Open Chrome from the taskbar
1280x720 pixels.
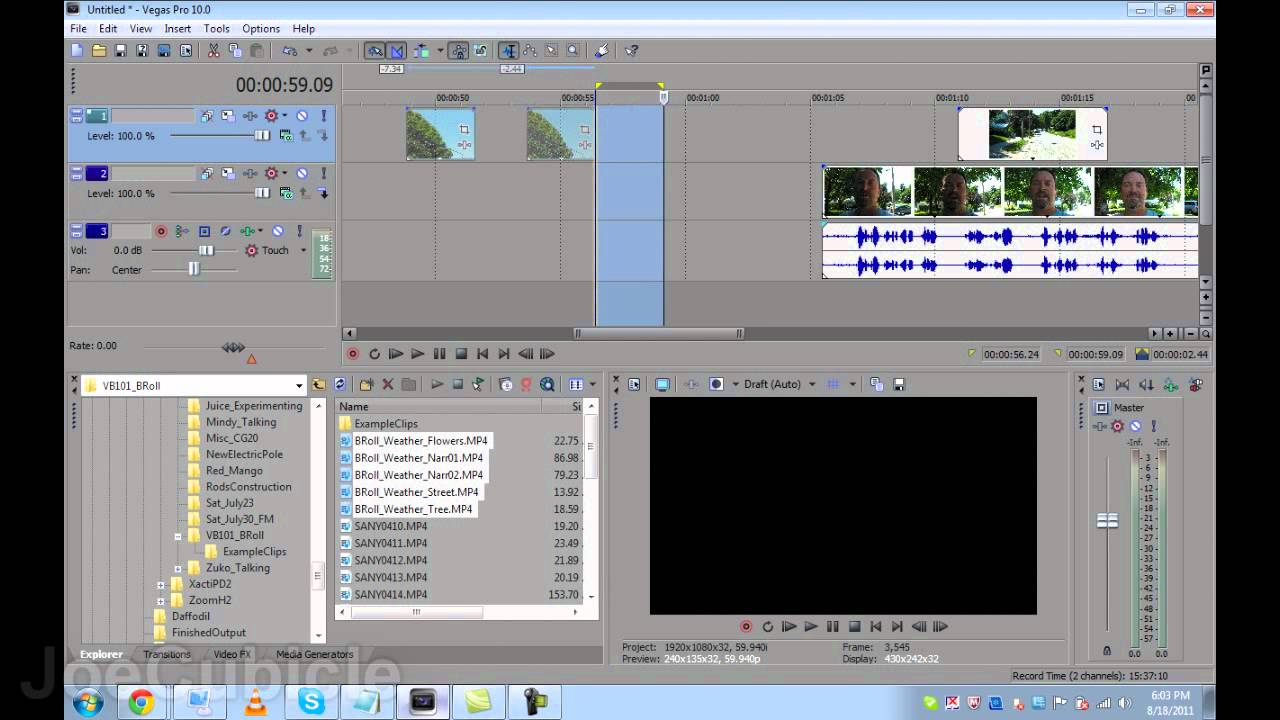pyautogui.click(x=141, y=703)
